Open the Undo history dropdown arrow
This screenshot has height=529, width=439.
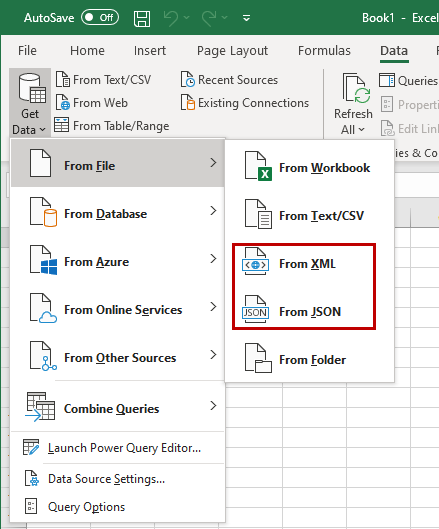[187, 17]
